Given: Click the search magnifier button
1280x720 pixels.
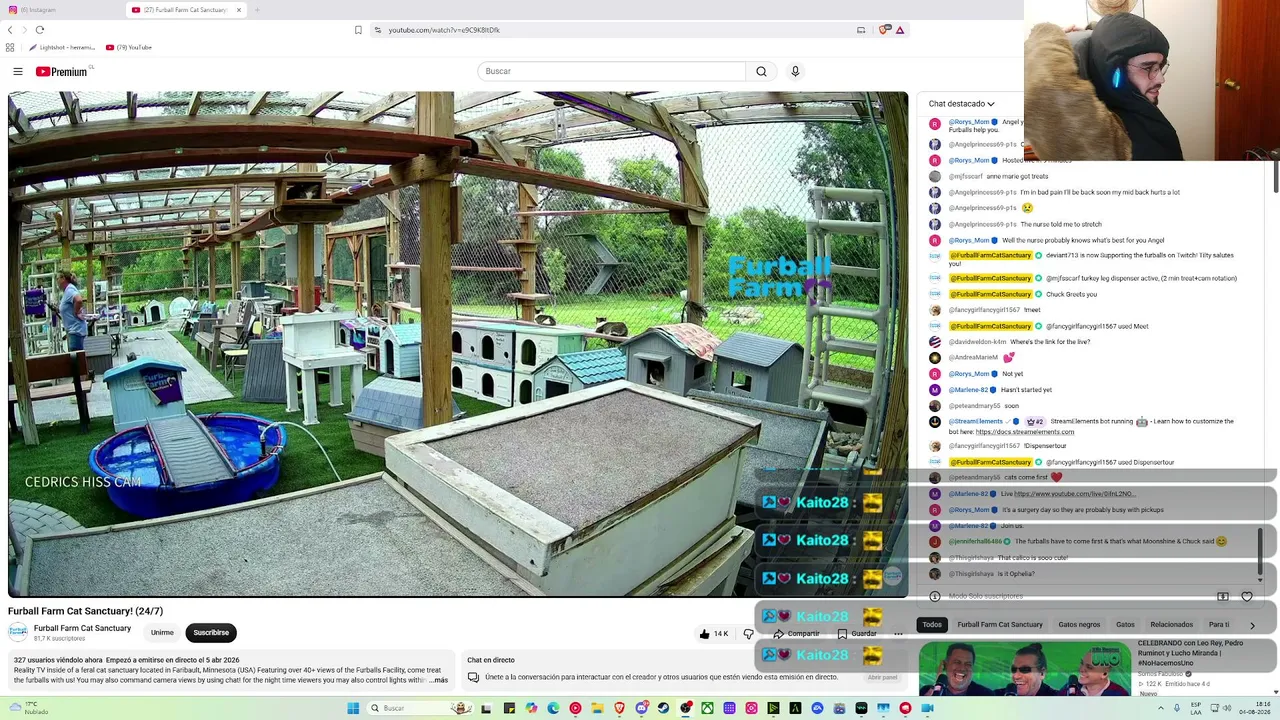Looking at the screenshot, I should pos(761,71).
